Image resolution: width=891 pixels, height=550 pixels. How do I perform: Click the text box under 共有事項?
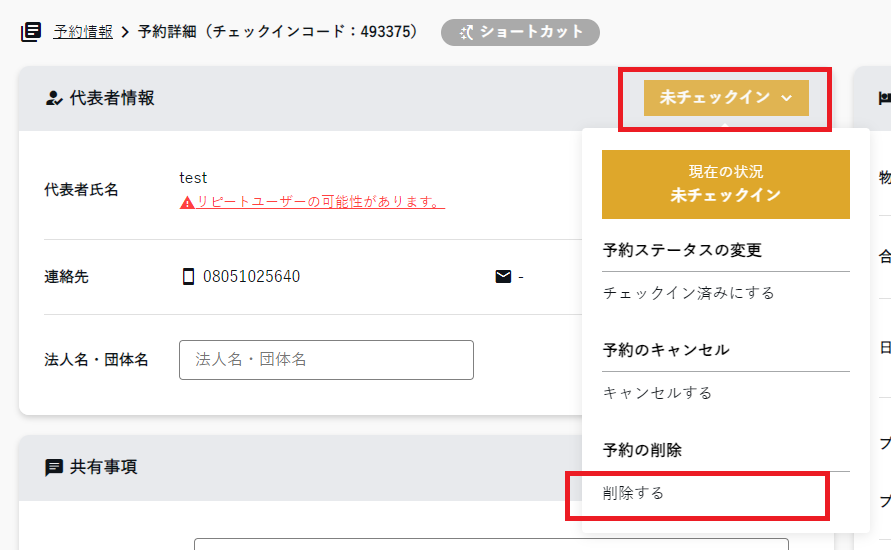490,544
